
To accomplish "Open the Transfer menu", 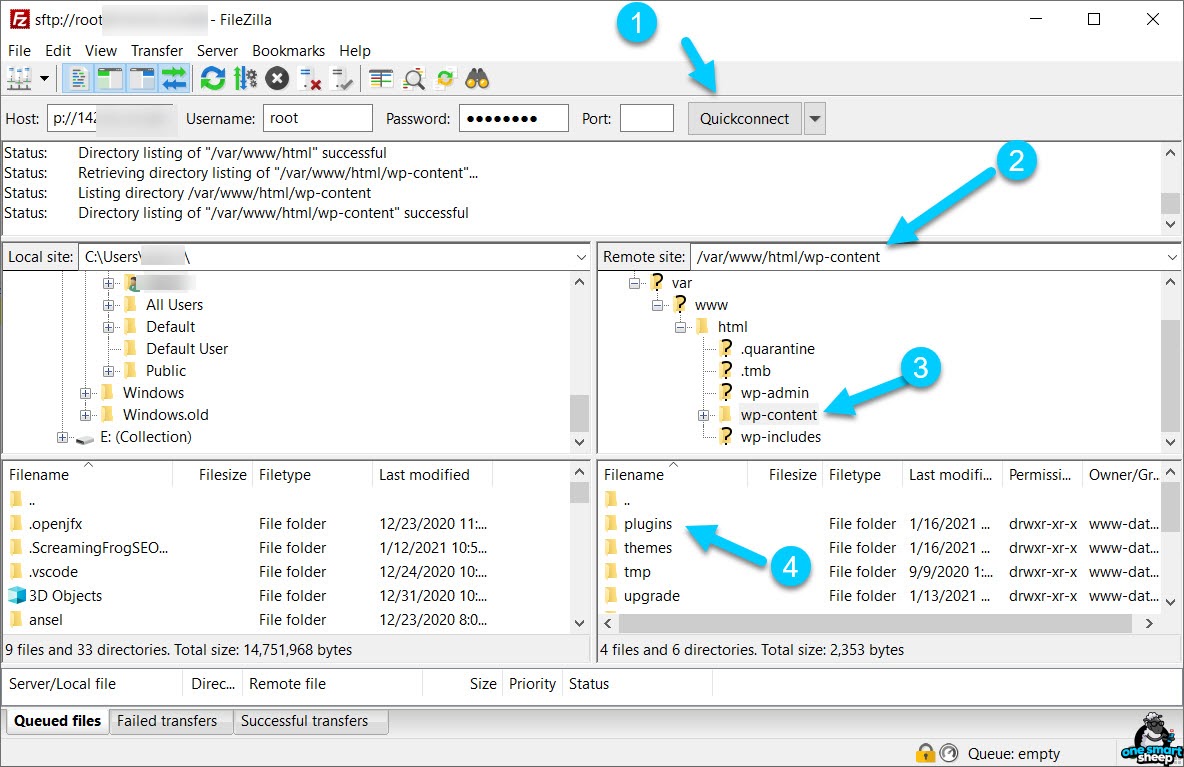I will click(157, 51).
